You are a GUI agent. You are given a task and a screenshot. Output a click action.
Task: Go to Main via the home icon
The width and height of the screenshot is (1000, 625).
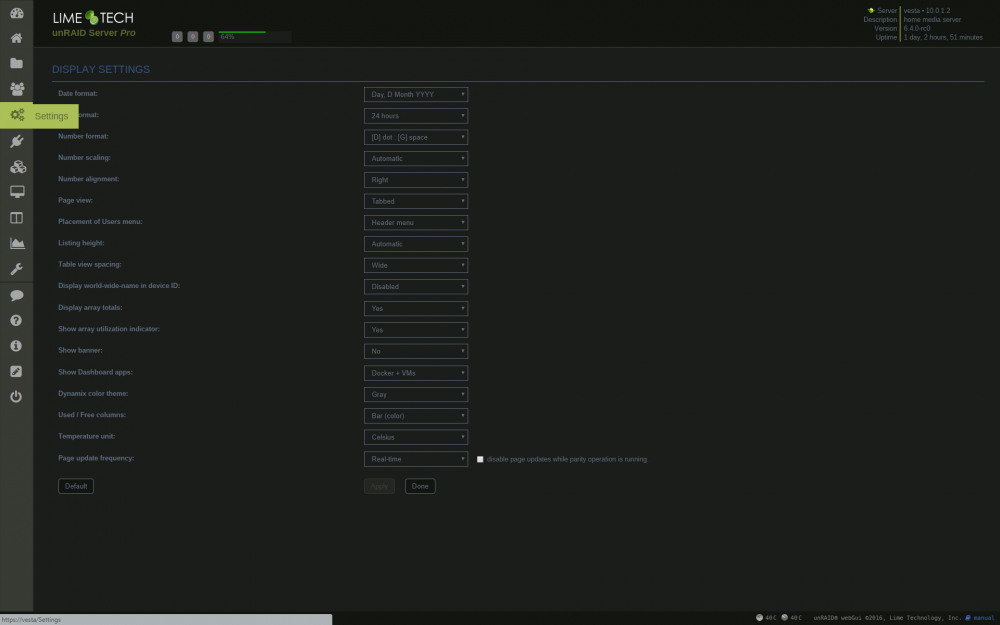click(17, 38)
